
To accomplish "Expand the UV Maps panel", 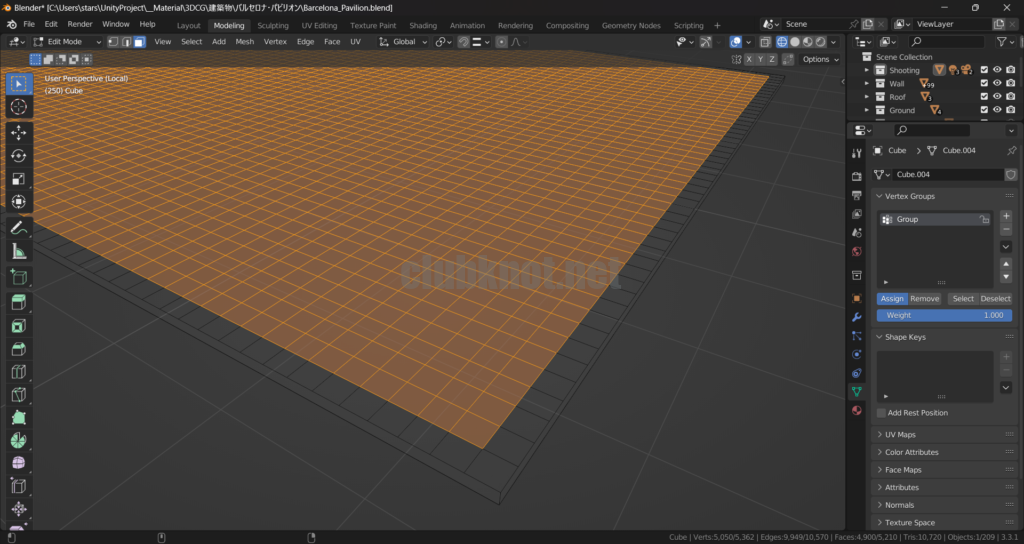I will click(x=900, y=435).
